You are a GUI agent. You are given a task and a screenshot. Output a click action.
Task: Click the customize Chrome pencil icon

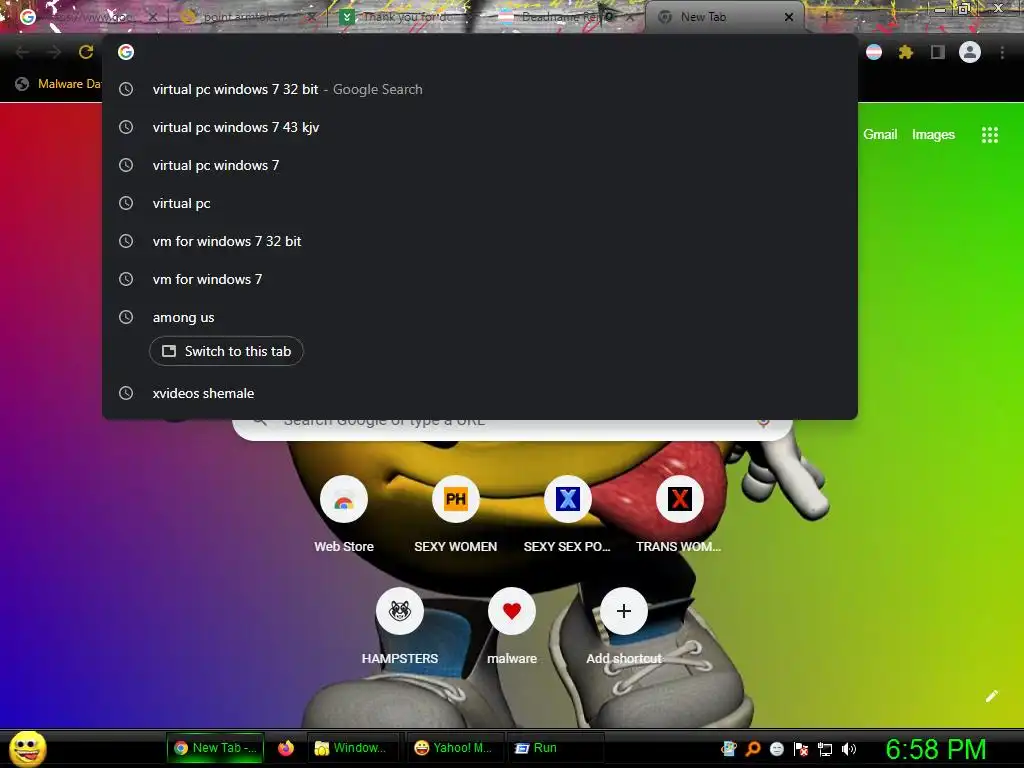pyautogui.click(x=991, y=696)
